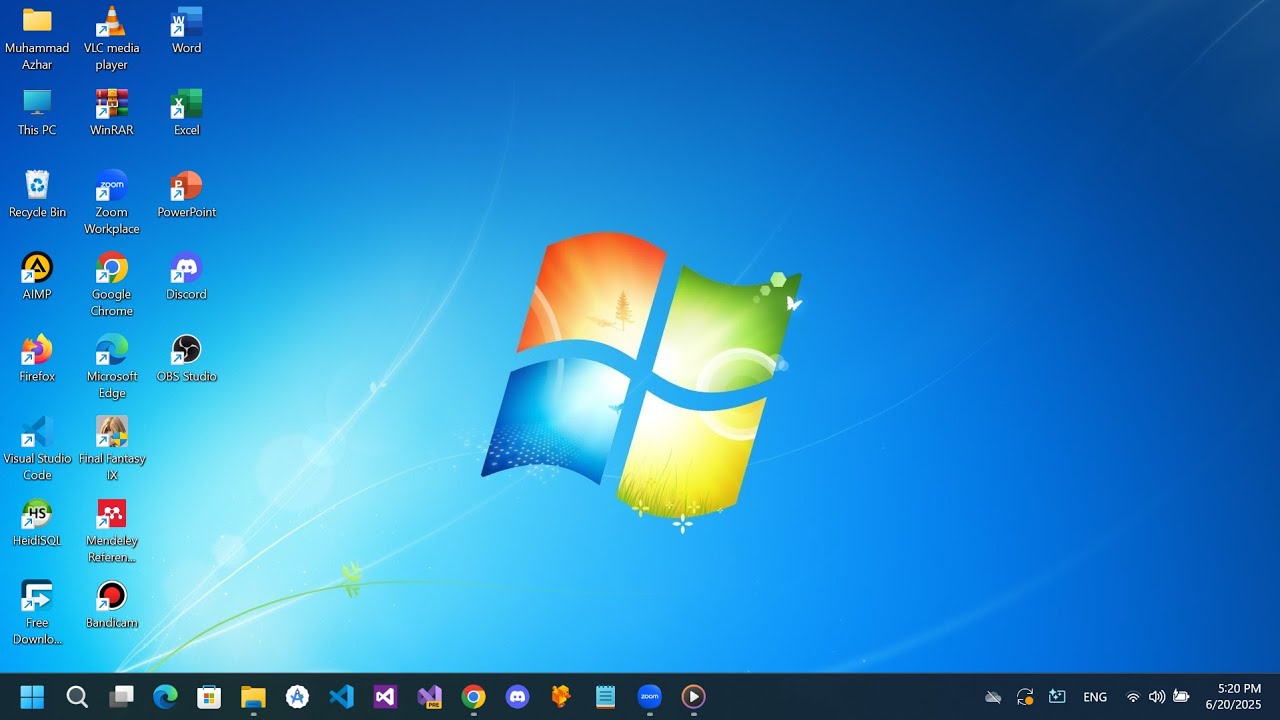1280x720 pixels.
Task: Open the Windows Start menu
Action: 32,697
